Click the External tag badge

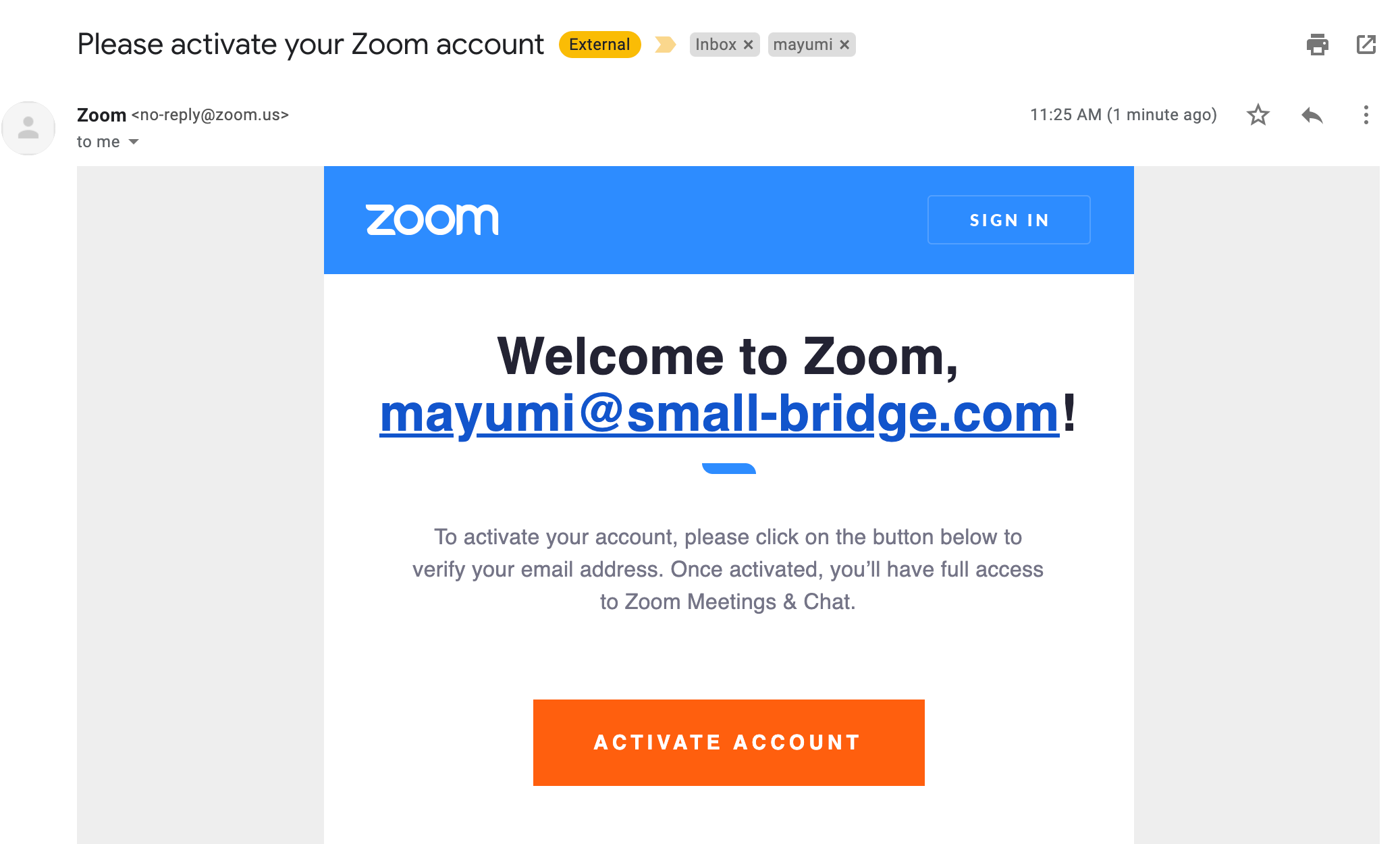(599, 45)
